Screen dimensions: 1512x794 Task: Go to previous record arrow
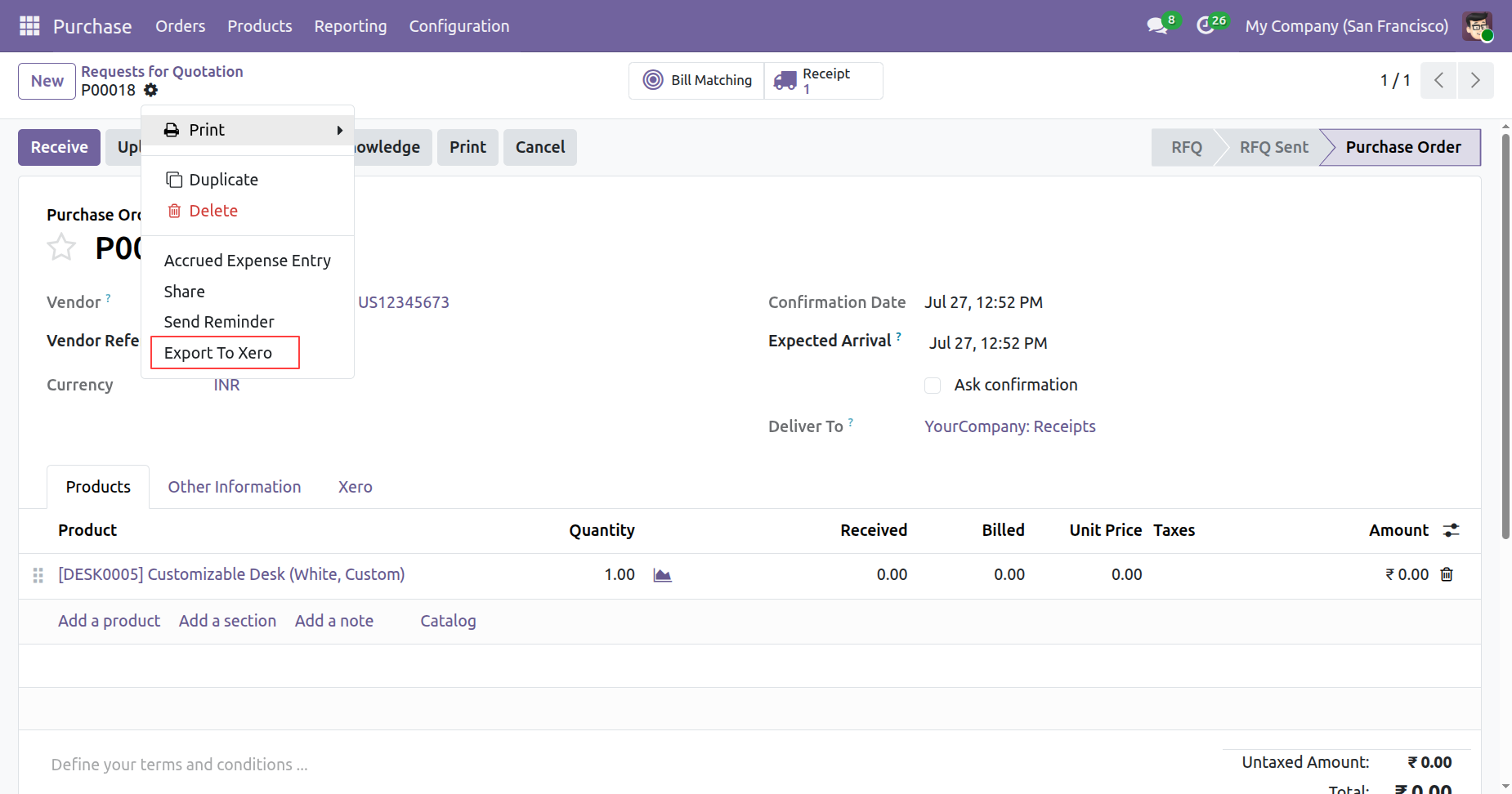pos(1438,80)
